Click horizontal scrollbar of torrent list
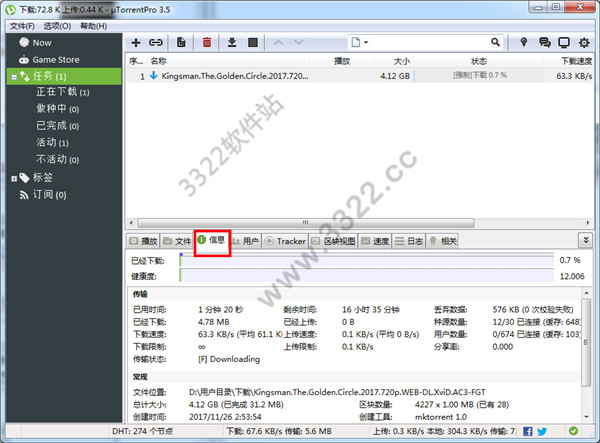 pyautogui.click(x=306, y=223)
